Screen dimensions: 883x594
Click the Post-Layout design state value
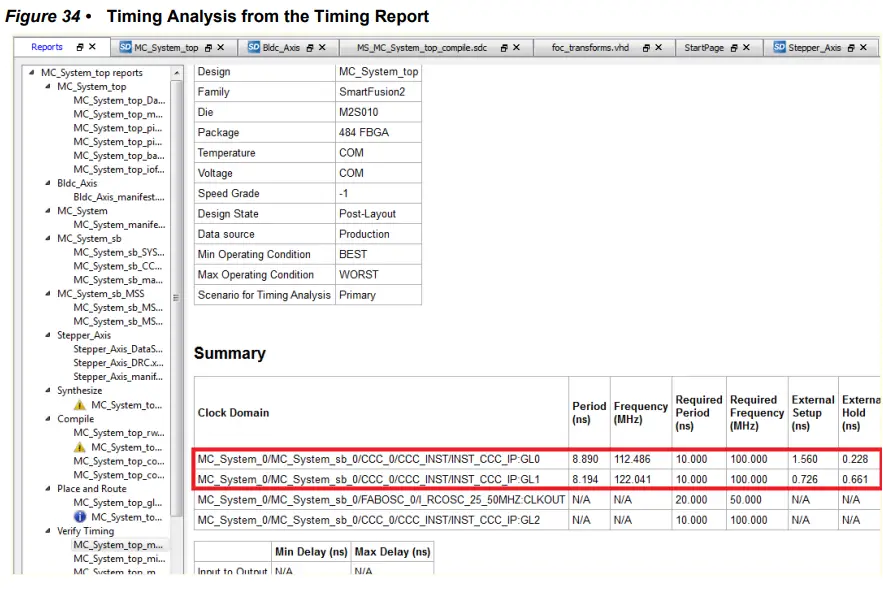click(x=367, y=214)
